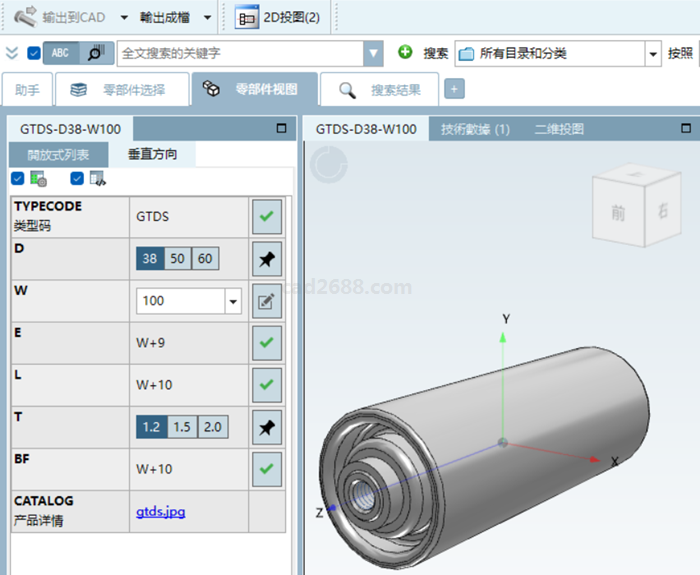700x575 pixels.
Task: Open the 输出成檔 dropdown arrow
Action: point(206,17)
